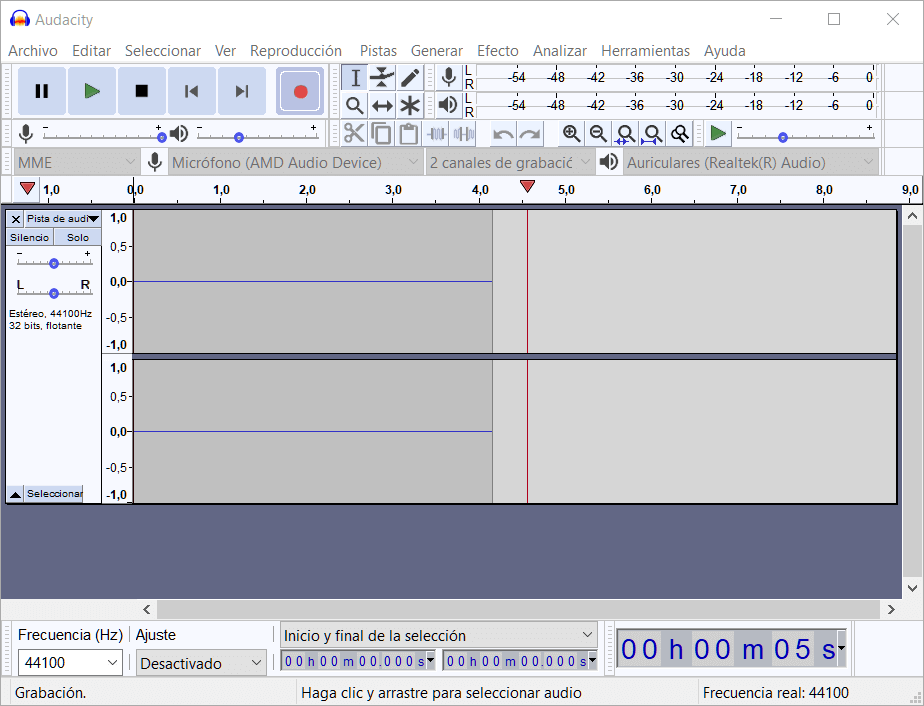Skip to start of the track
This screenshot has height=706, width=924.
click(192, 91)
